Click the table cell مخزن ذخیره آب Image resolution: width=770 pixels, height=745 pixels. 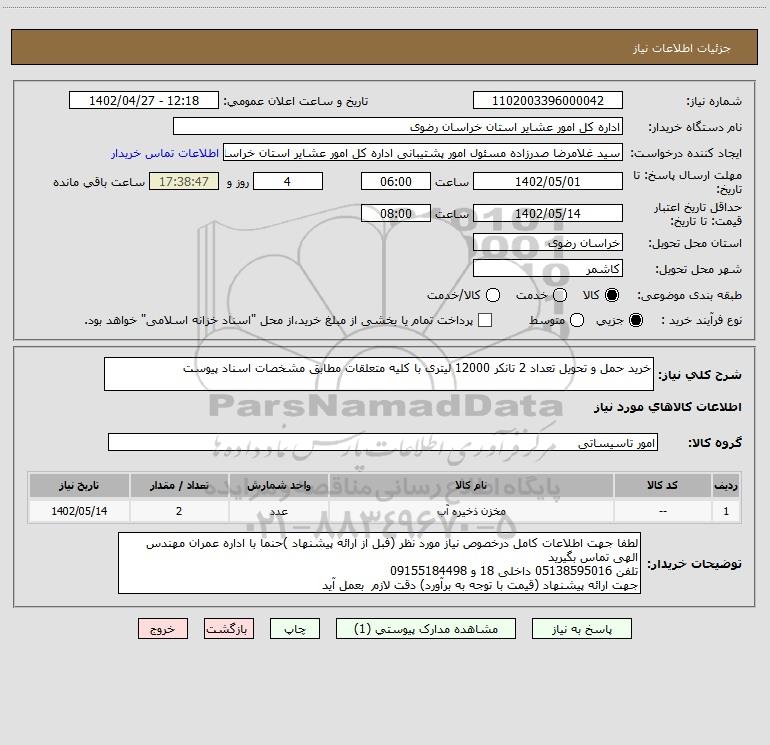point(471,511)
